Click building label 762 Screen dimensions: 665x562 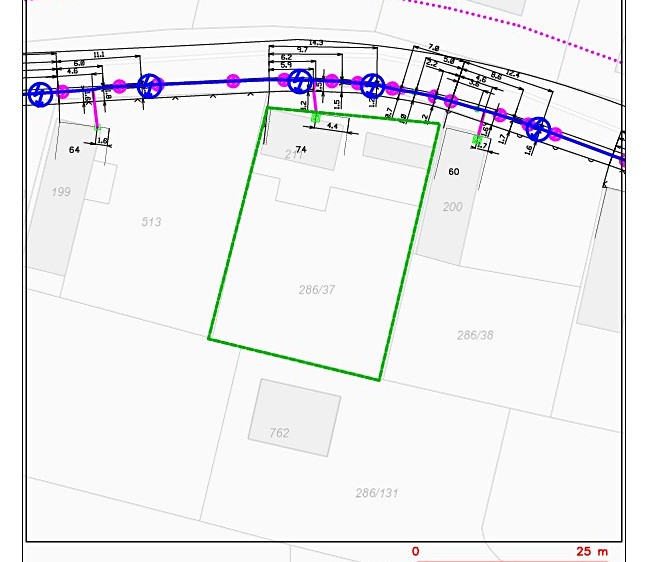click(279, 433)
